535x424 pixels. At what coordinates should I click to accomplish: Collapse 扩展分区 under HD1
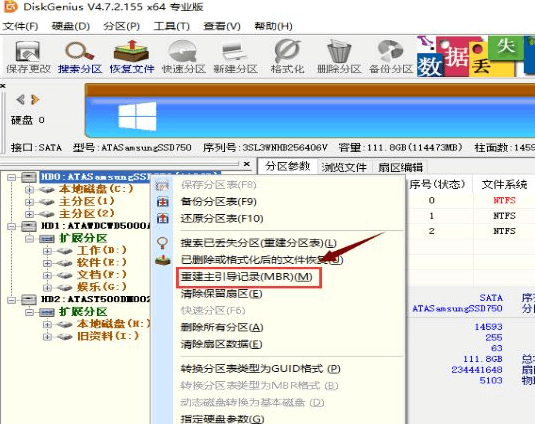coord(30,239)
